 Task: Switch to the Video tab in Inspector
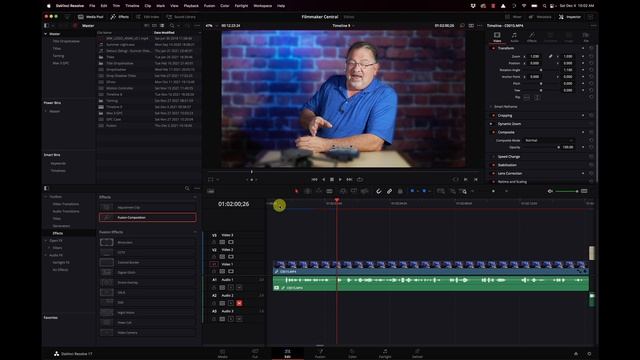497,37
